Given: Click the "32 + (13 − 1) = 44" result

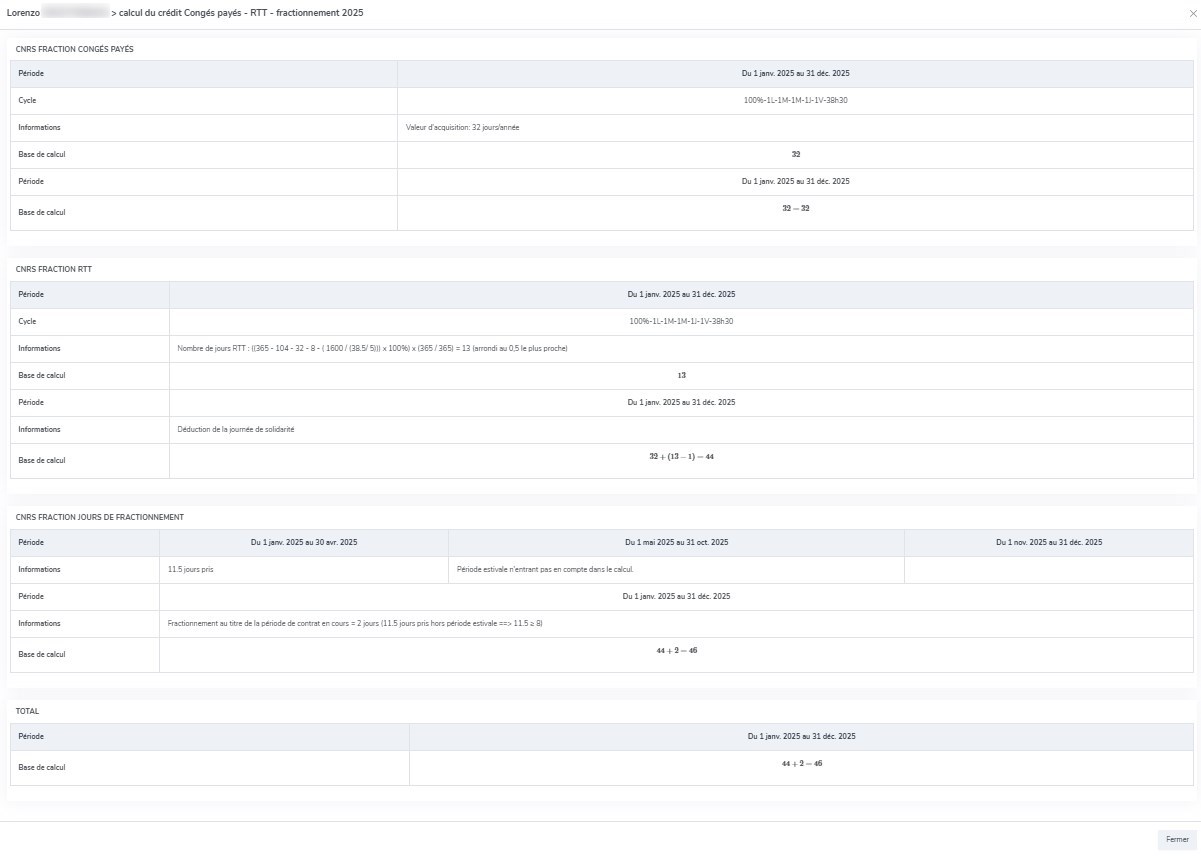Looking at the screenshot, I should pos(681,456).
